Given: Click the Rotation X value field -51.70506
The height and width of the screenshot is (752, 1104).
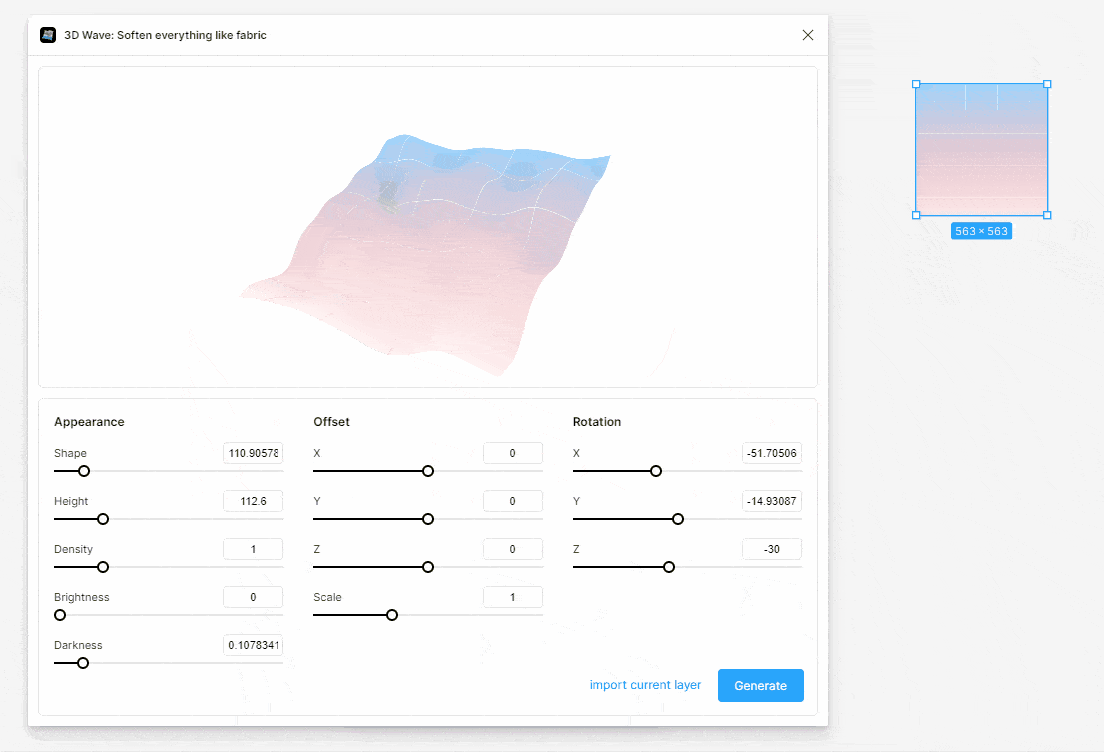Looking at the screenshot, I should pos(772,453).
